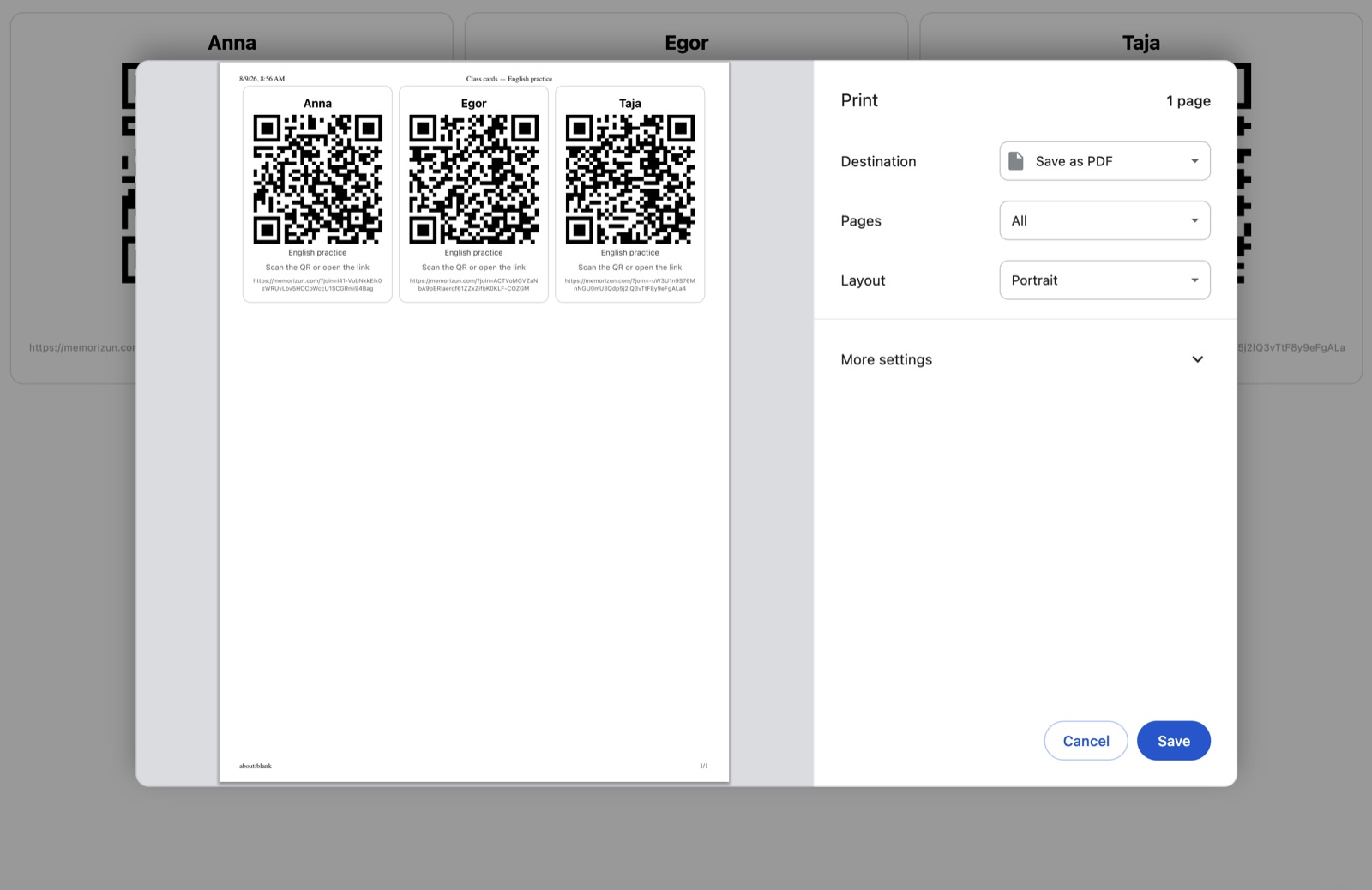The height and width of the screenshot is (890, 1372).
Task: Open the Destination dropdown showing Save as PDF
Action: point(1104,161)
